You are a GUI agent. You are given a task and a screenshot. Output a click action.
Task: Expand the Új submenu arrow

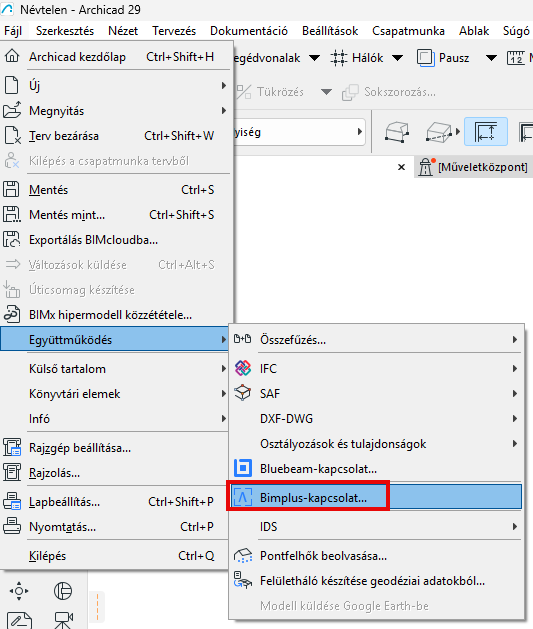click(223, 85)
